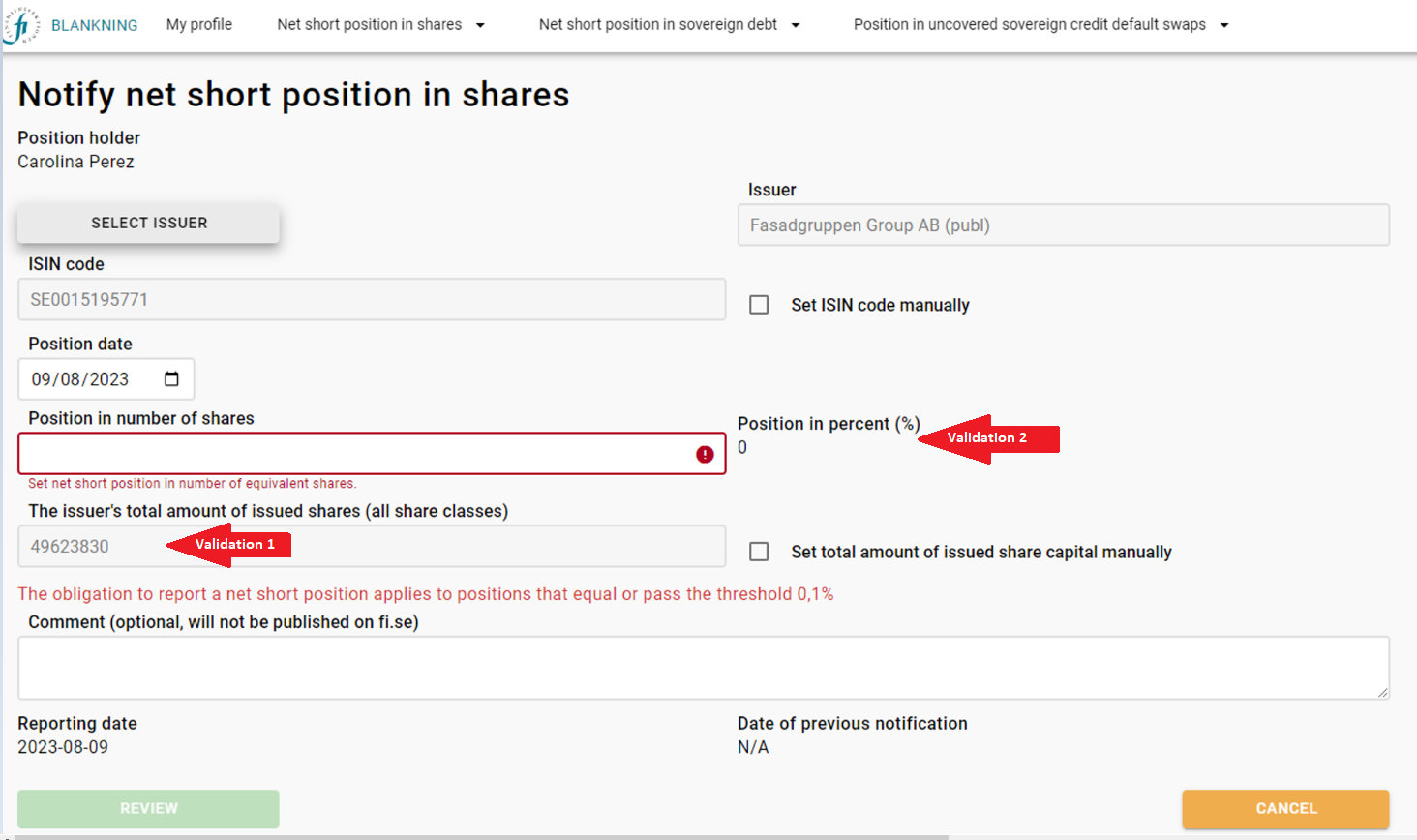Click the green REVIEW button

click(x=148, y=809)
